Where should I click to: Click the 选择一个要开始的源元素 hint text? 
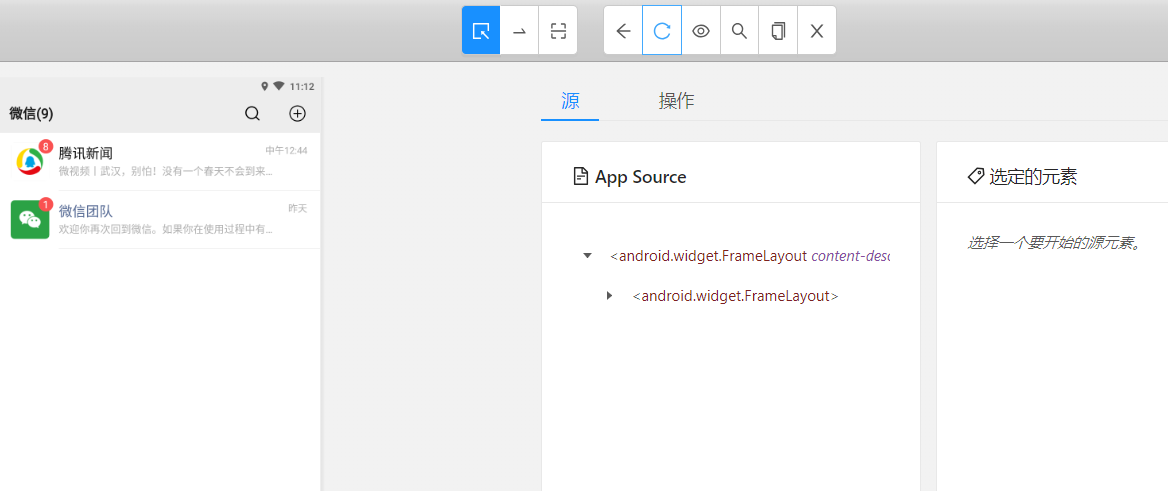[x=1054, y=243]
